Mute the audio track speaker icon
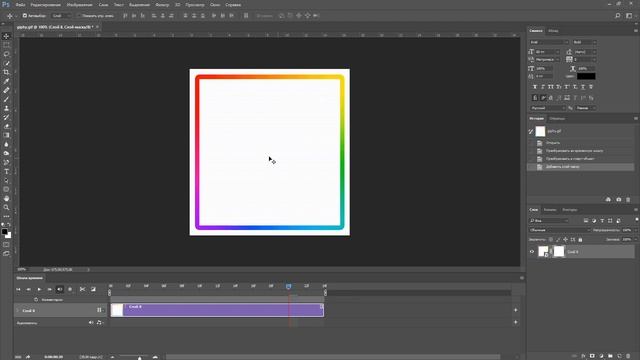This screenshot has width=640, height=360. point(91,322)
